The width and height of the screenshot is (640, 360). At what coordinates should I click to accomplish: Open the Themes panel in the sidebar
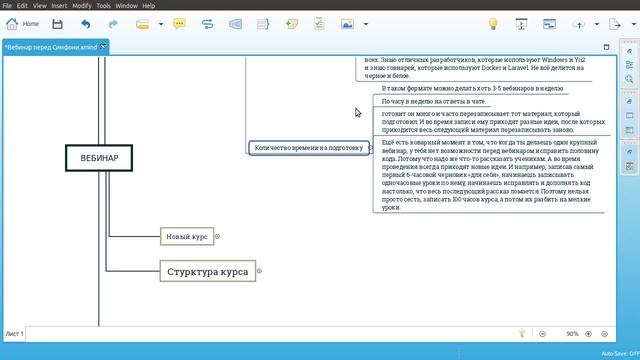[x=629, y=130]
